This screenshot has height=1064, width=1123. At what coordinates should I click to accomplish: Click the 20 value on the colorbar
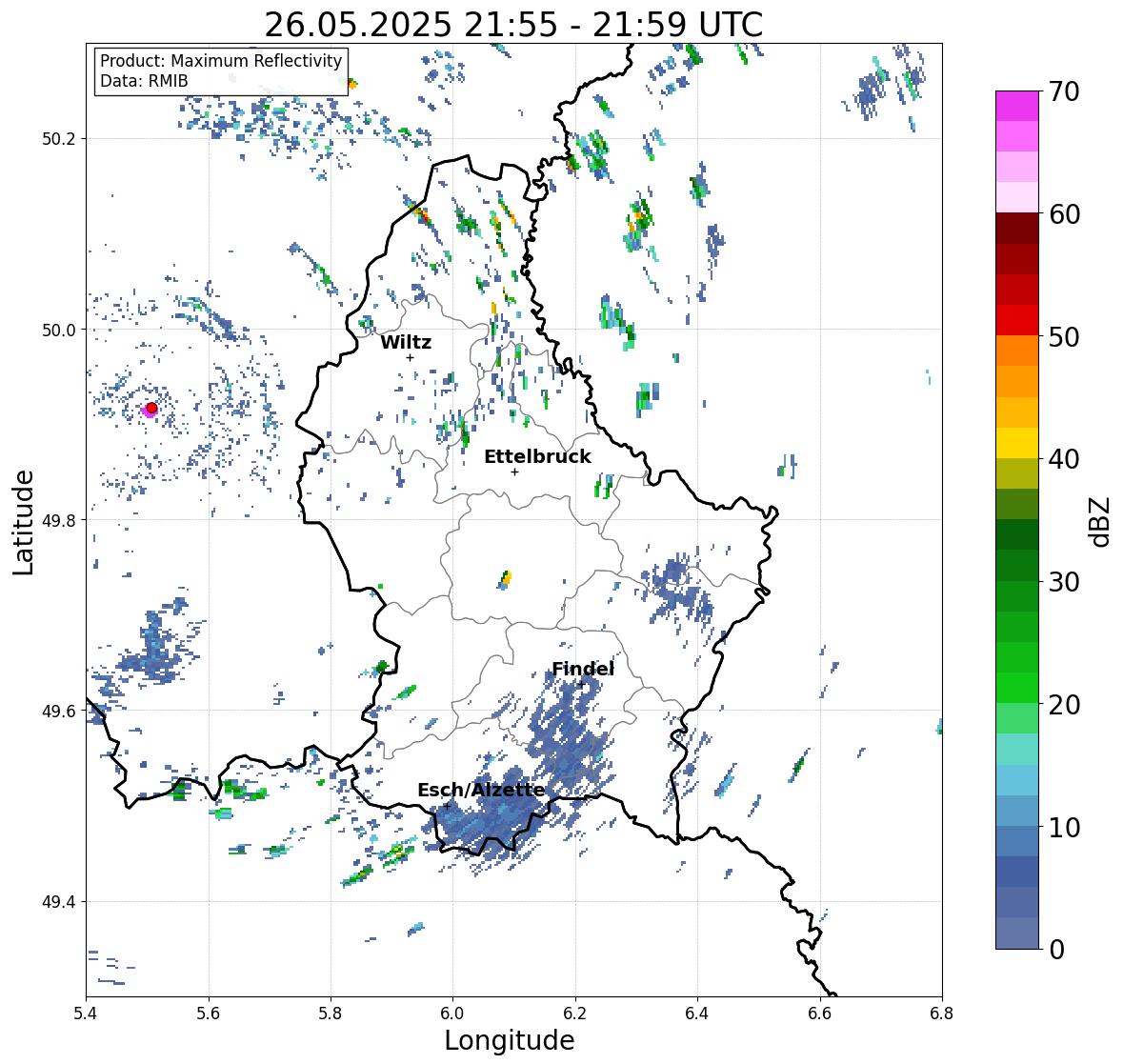[1064, 705]
